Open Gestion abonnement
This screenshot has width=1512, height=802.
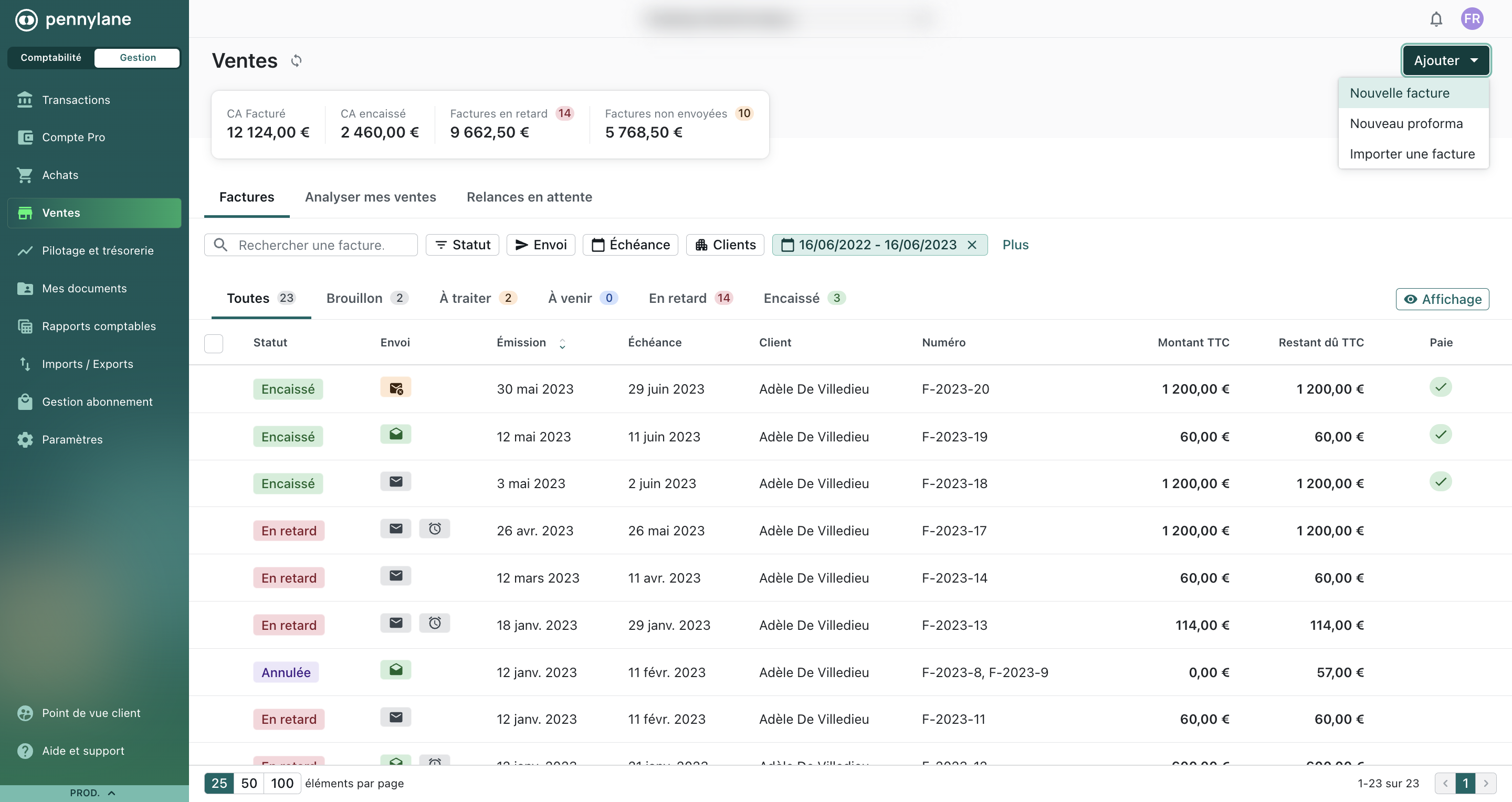pyautogui.click(x=94, y=402)
